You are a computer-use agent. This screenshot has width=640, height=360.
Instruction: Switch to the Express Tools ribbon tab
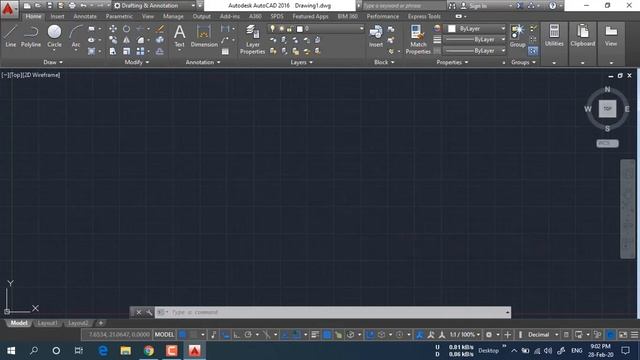point(424,17)
